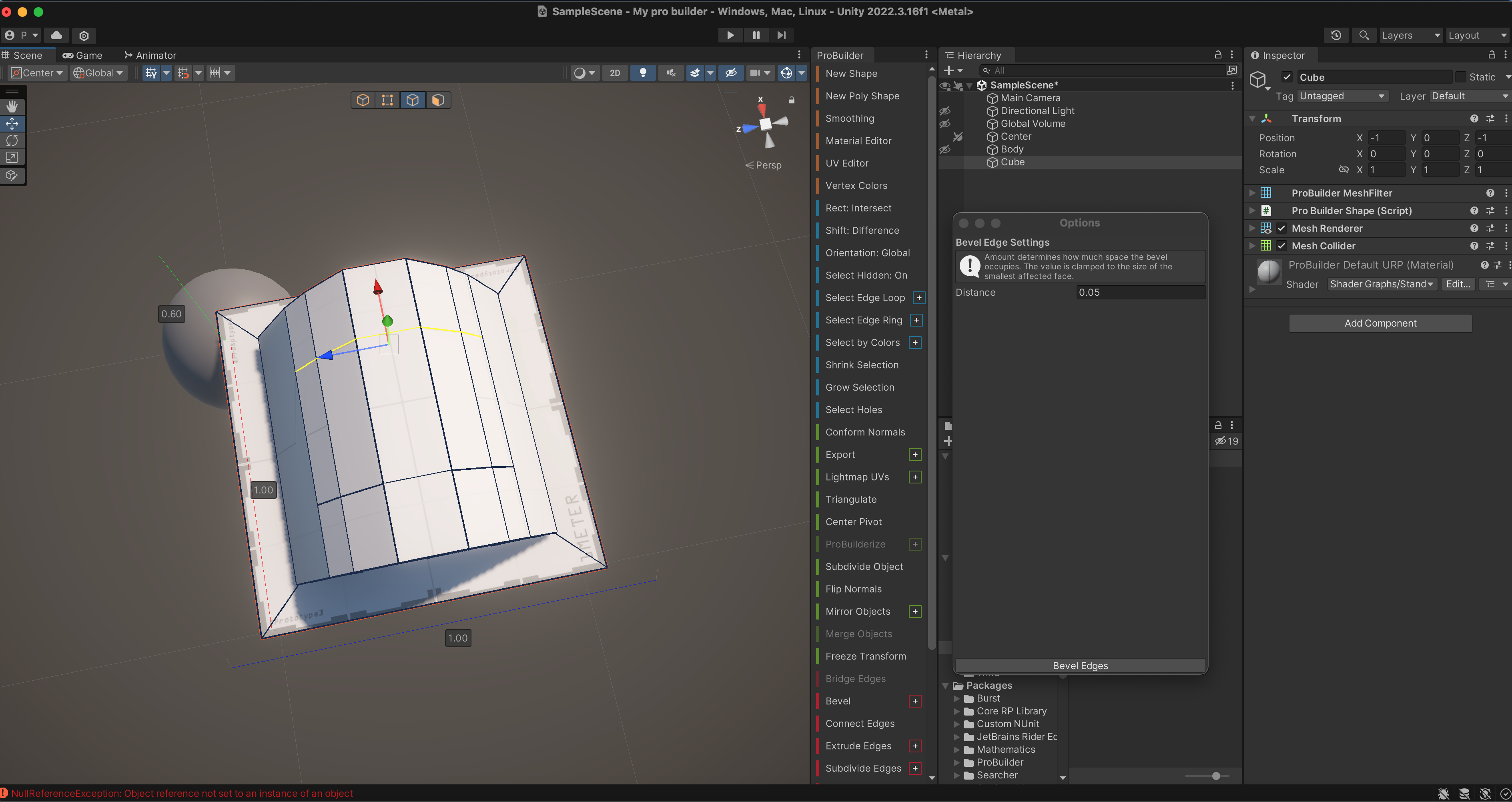Switch to ProBuilder face selection mode
The image size is (1512, 802).
coord(438,100)
